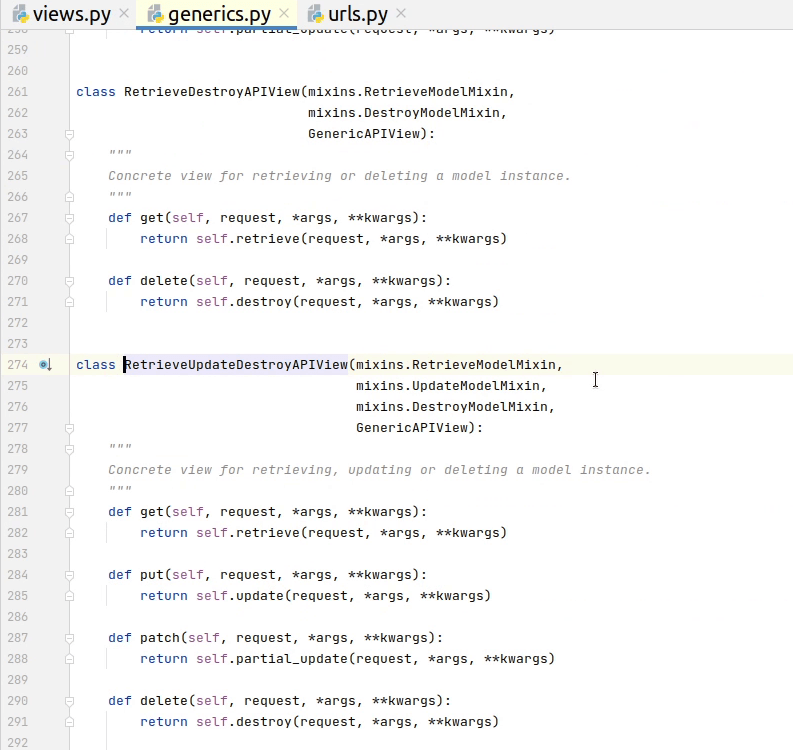
Task: Click the RetrieveUpdateDestroyAPIView class name
Action: click(x=235, y=365)
